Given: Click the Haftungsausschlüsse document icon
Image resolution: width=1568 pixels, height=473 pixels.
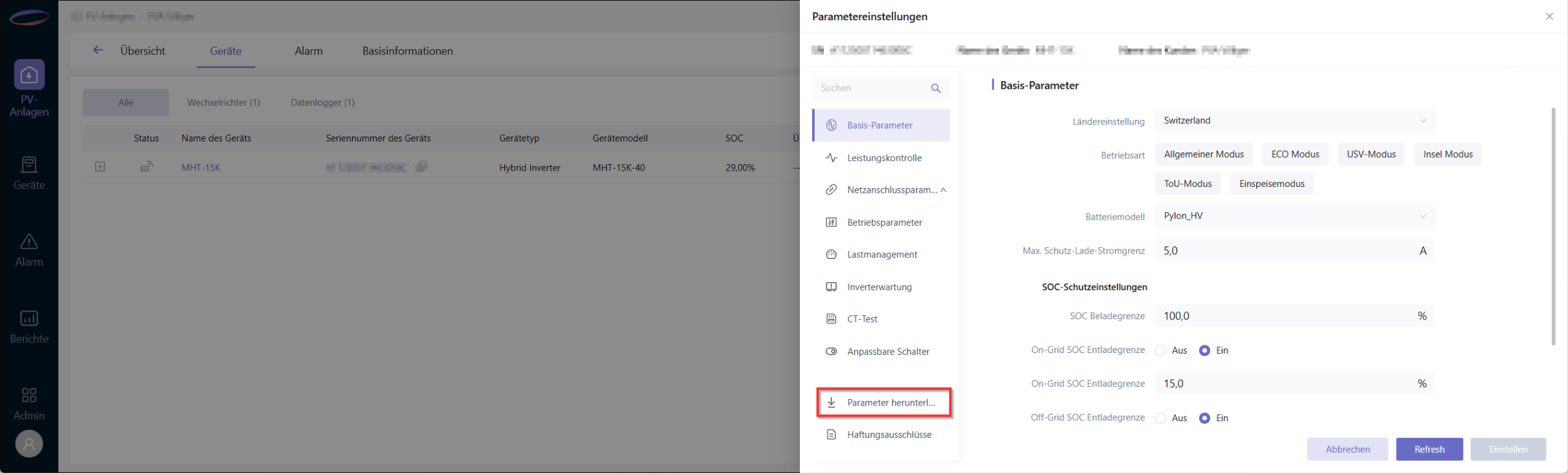Looking at the screenshot, I should (831, 435).
